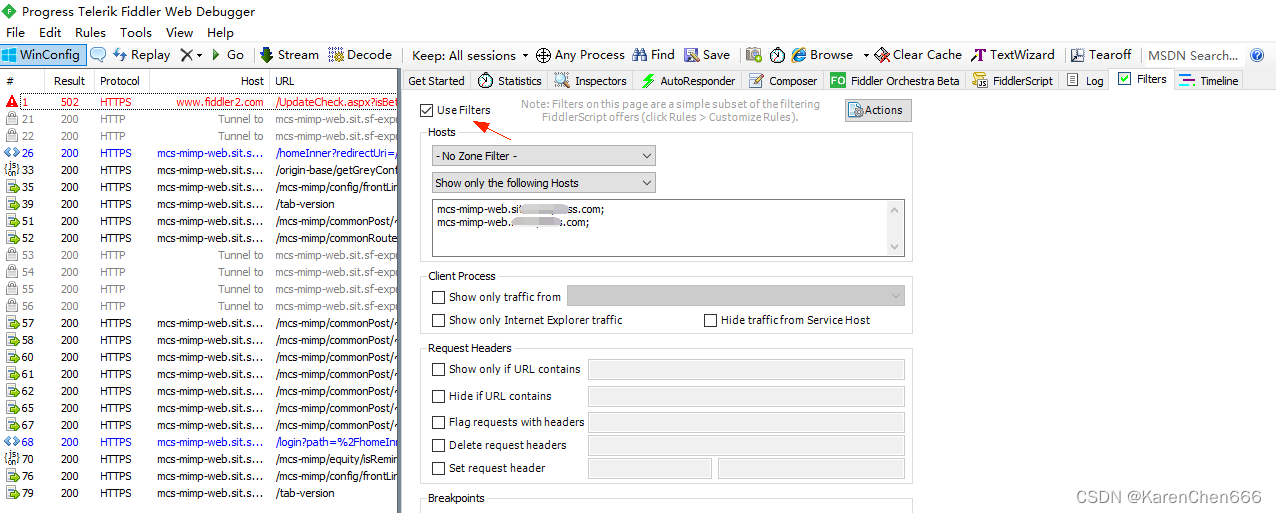Expand the Browse dropdown arrow
The image size is (1276, 513).
[x=865, y=55]
